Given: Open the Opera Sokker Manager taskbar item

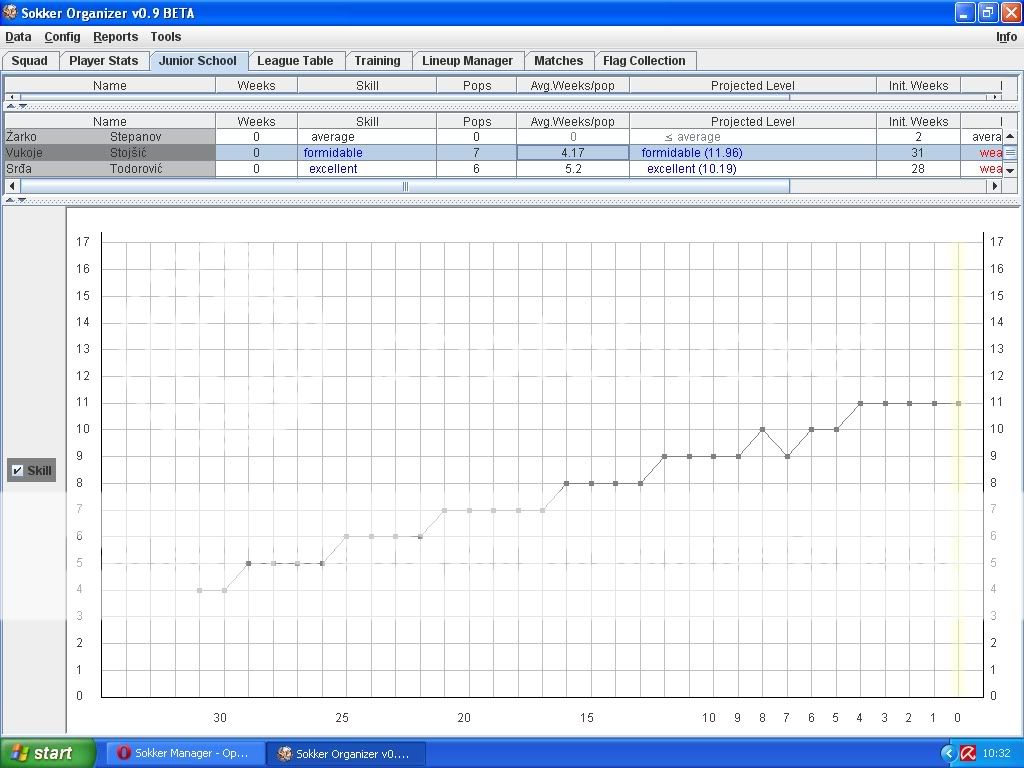Looking at the screenshot, I should point(182,753).
